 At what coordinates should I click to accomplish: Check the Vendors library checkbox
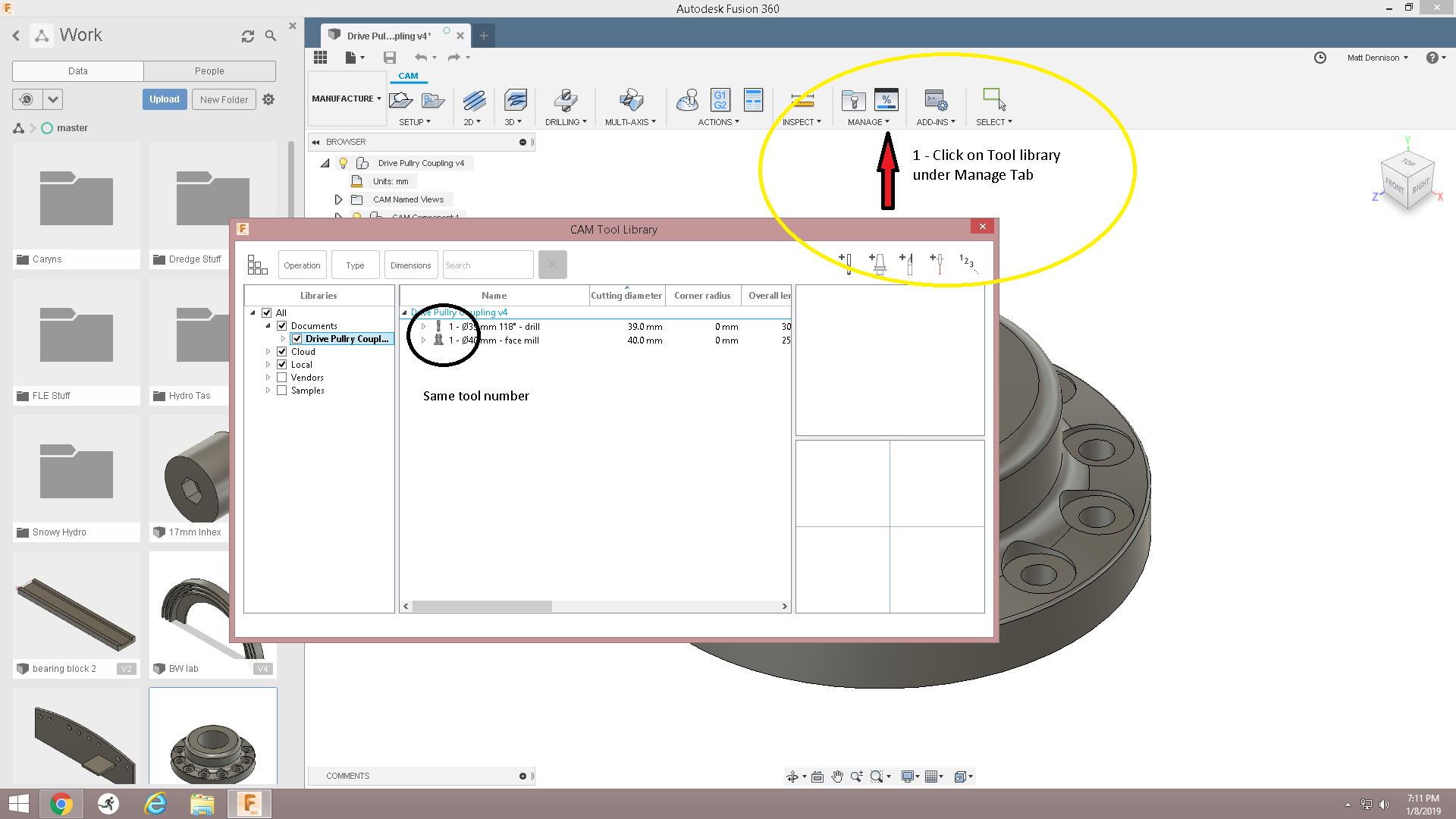click(x=282, y=377)
